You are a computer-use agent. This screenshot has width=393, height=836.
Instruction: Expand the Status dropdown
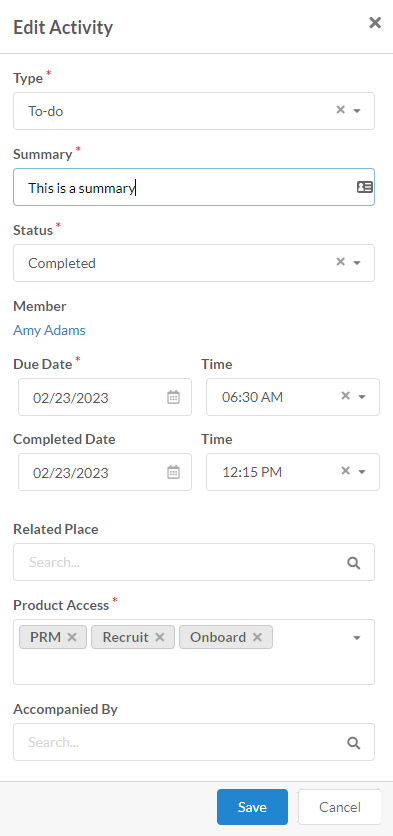click(x=357, y=263)
